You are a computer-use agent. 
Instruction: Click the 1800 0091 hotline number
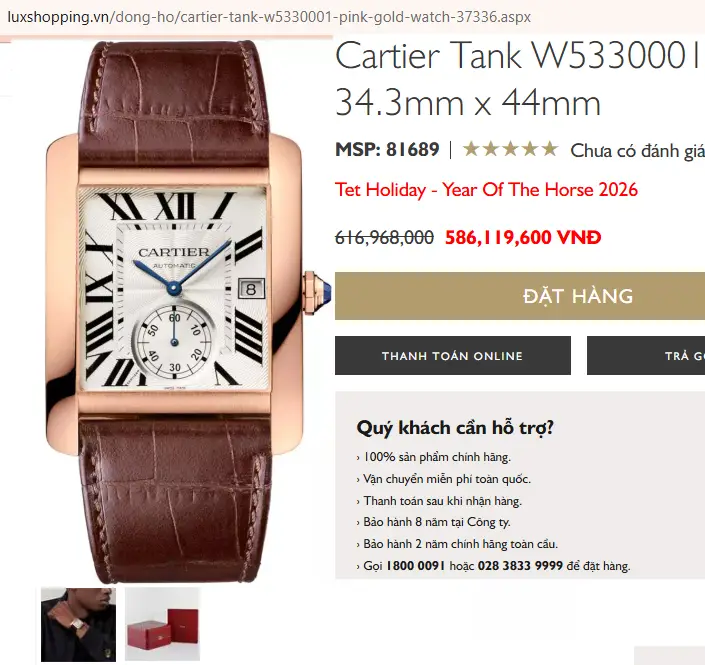[x=415, y=566]
